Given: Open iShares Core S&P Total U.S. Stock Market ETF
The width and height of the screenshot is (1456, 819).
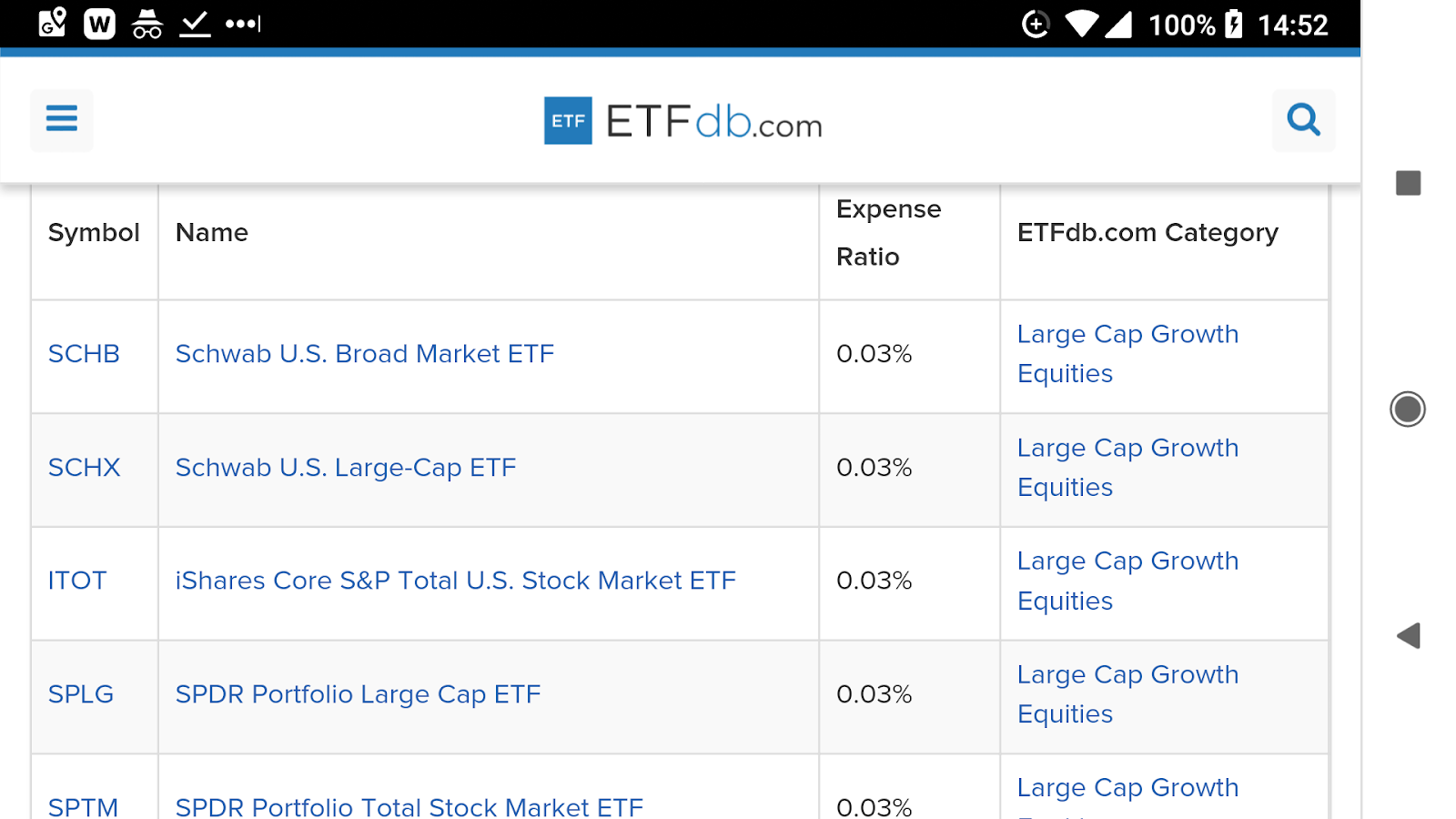Looking at the screenshot, I should point(455,581).
